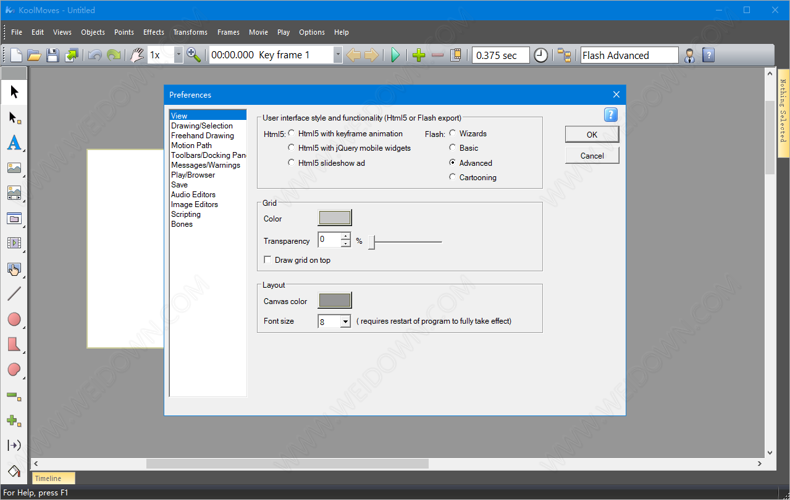Click the green play movie button
This screenshot has height=500, width=790.
click(x=396, y=56)
